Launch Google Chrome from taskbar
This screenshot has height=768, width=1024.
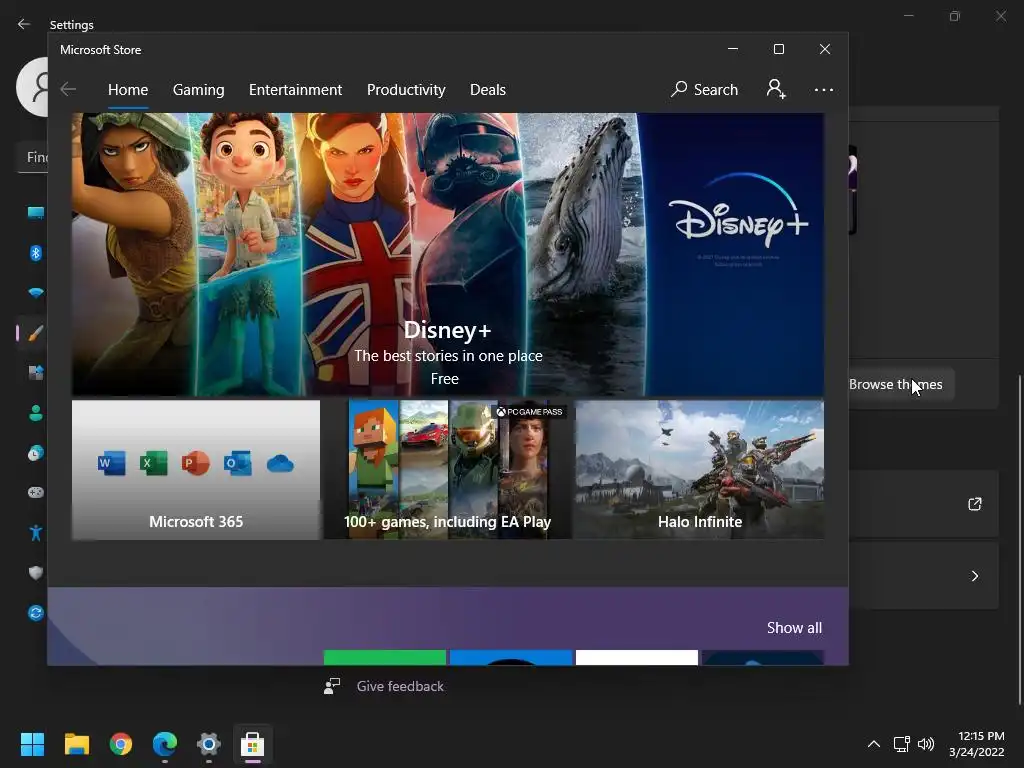tap(121, 744)
